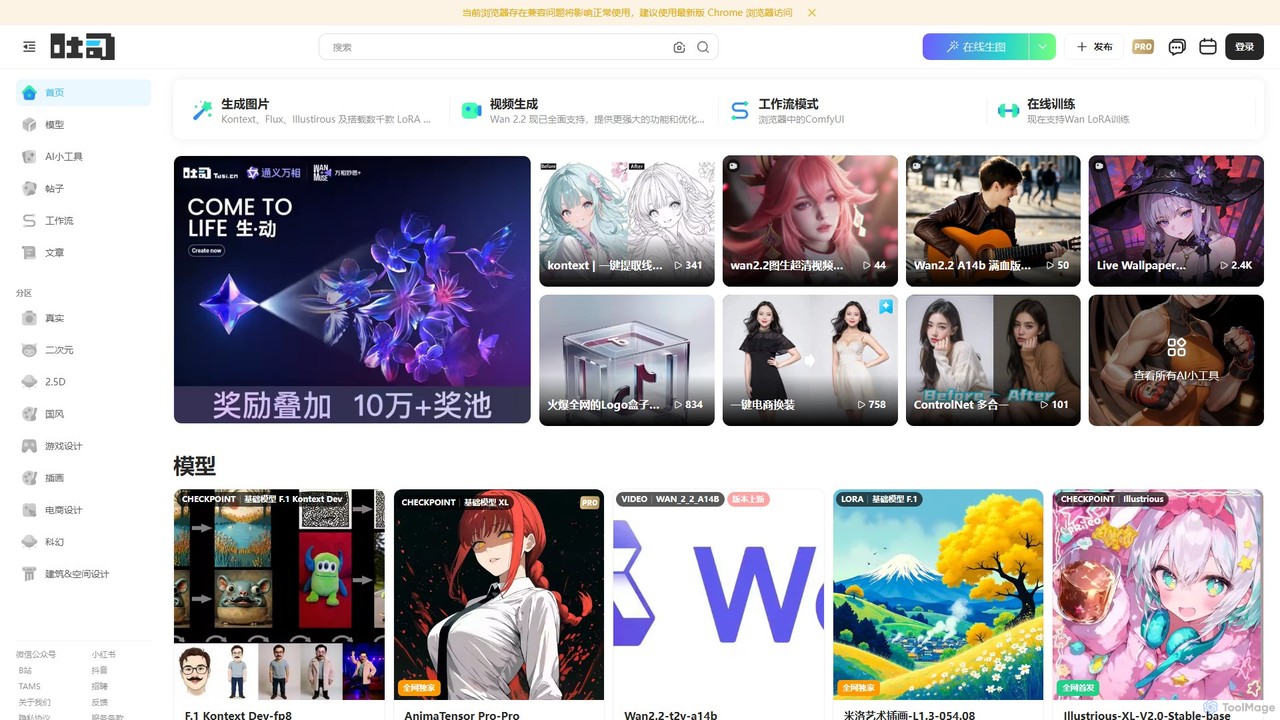This screenshot has height=720, width=1280.
Task: Click the PRO badge in header
Action: 1143,47
